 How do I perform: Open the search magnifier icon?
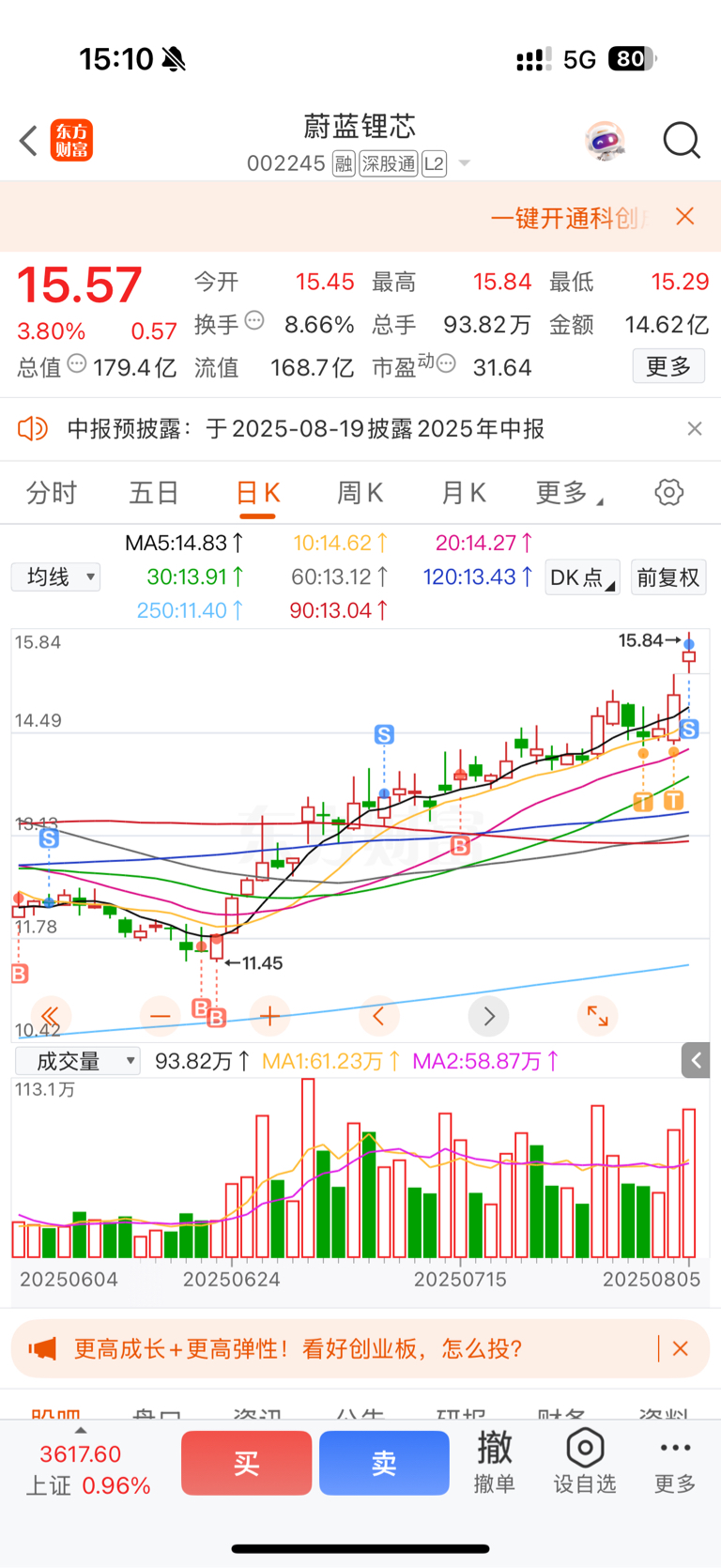coord(682,141)
